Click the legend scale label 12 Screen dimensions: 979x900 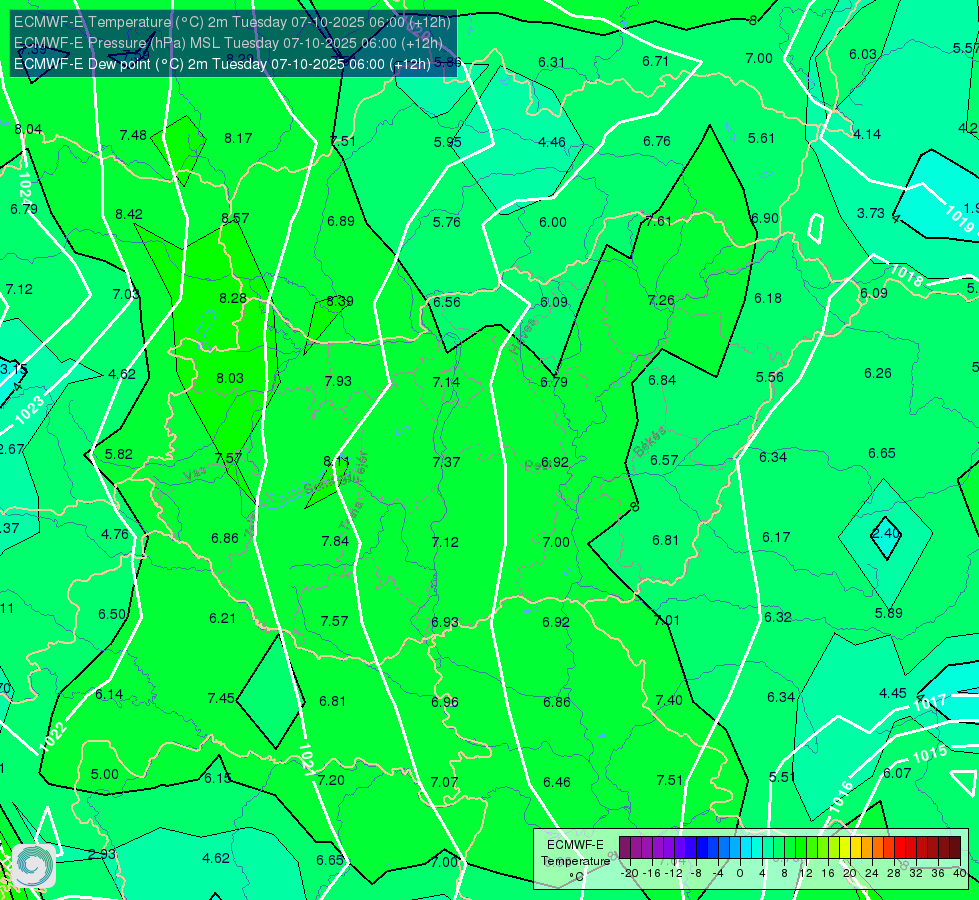click(806, 873)
